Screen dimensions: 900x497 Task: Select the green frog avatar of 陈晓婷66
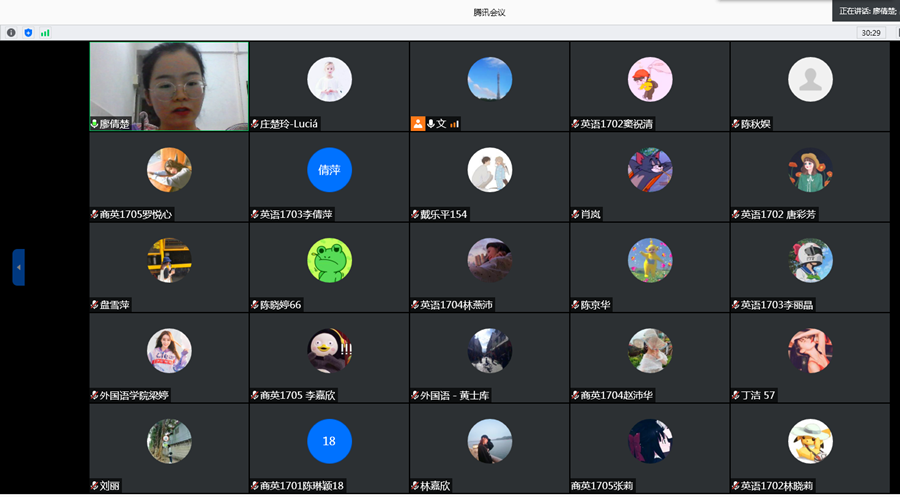click(x=329, y=260)
